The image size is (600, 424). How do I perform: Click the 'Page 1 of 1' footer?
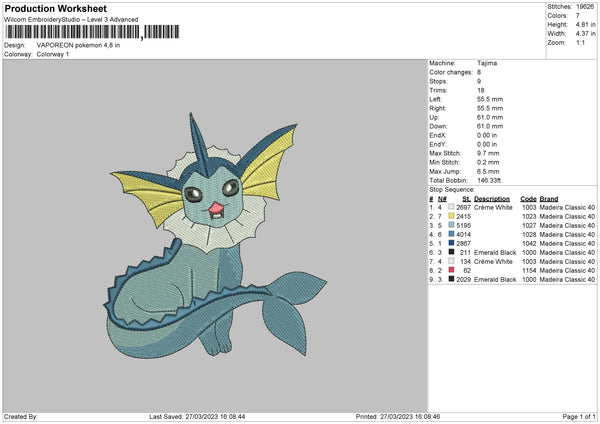point(579,416)
